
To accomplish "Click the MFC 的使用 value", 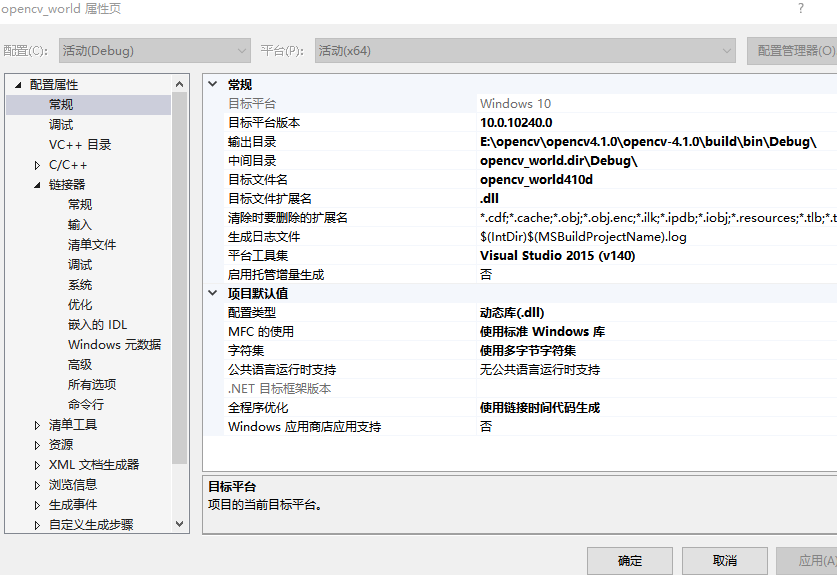I will (542, 332).
